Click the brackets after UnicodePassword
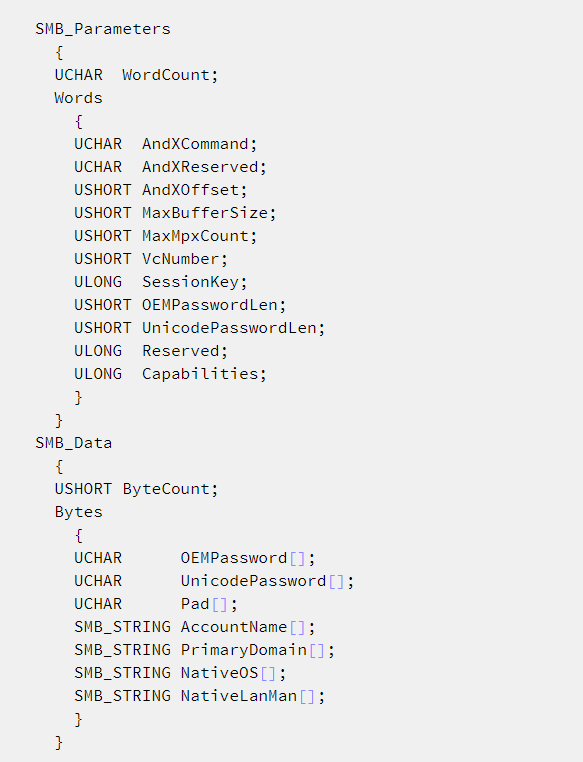 click(336, 581)
